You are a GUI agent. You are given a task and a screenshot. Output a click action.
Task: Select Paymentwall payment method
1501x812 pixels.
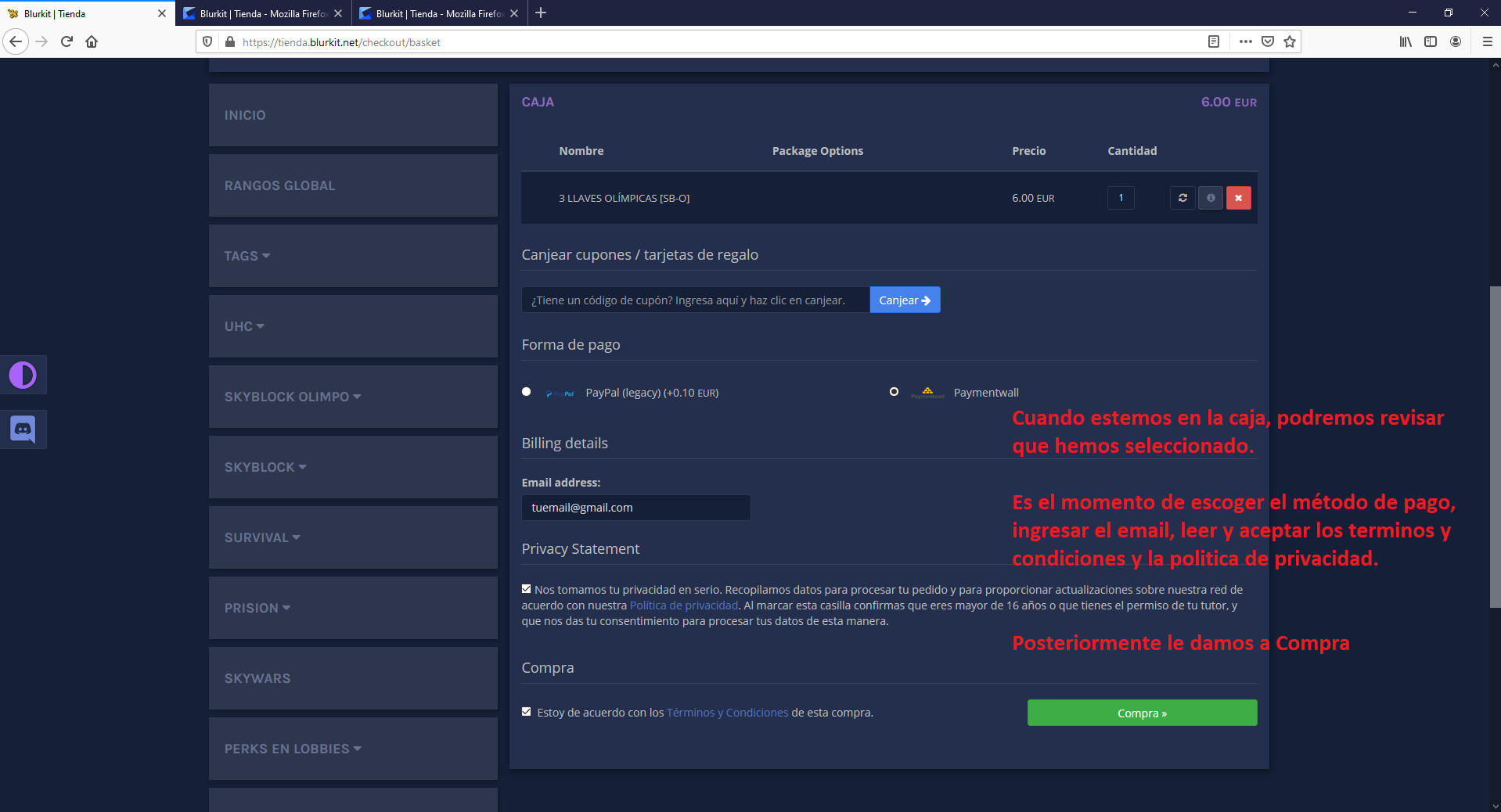pyautogui.click(x=894, y=392)
